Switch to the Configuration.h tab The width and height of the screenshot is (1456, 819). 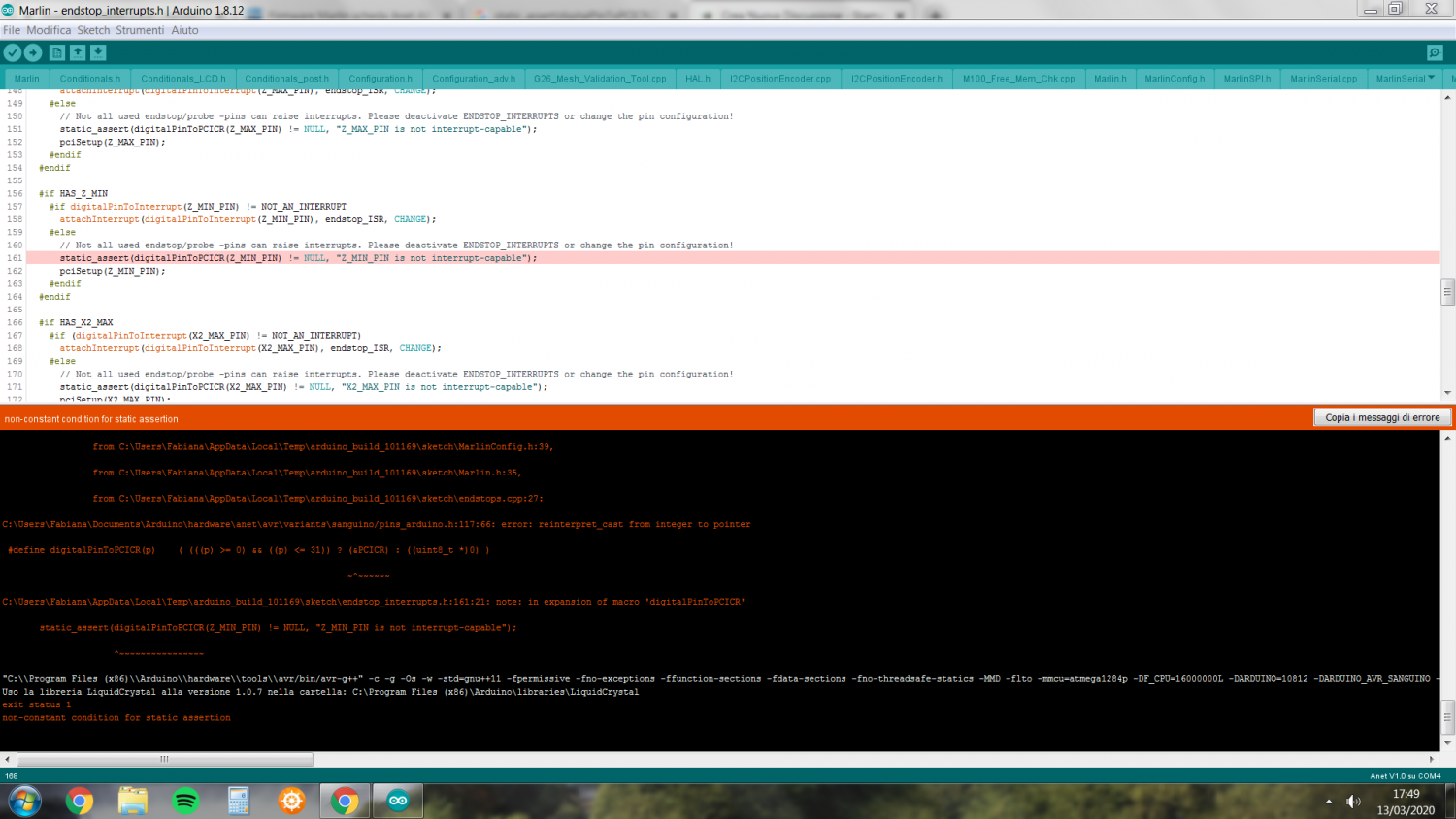click(381, 79)
